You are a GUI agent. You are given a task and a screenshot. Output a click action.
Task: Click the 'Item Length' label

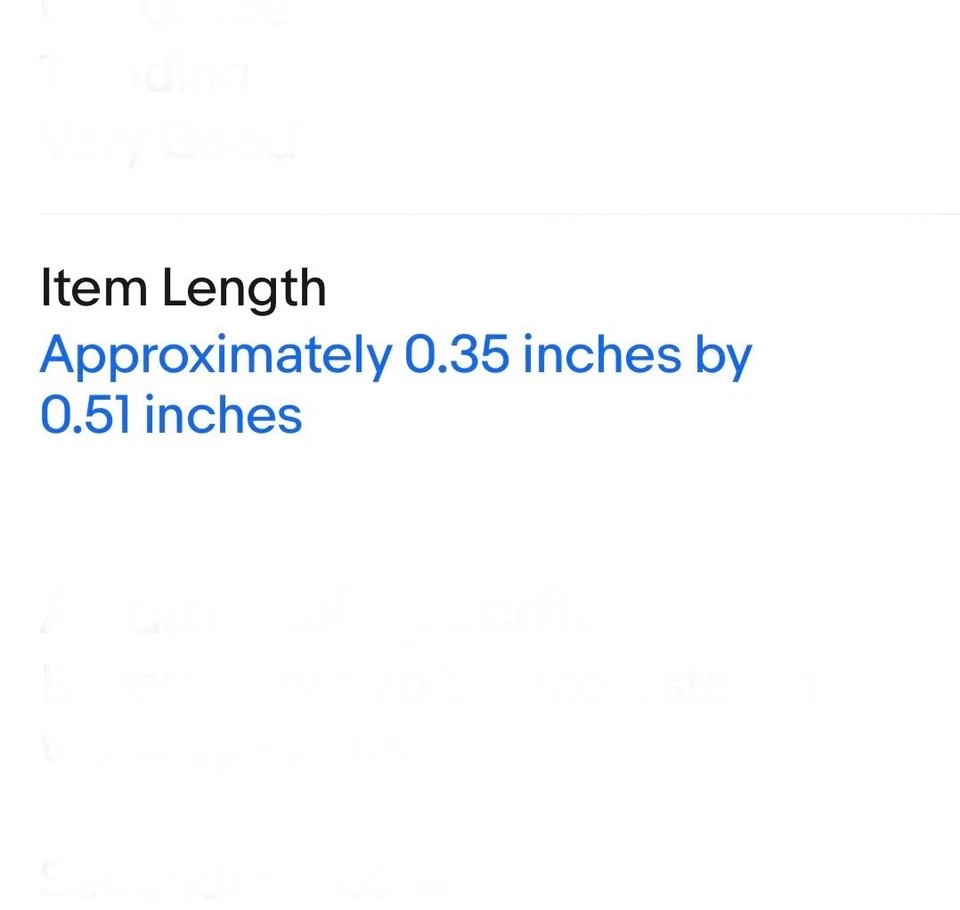183,288
